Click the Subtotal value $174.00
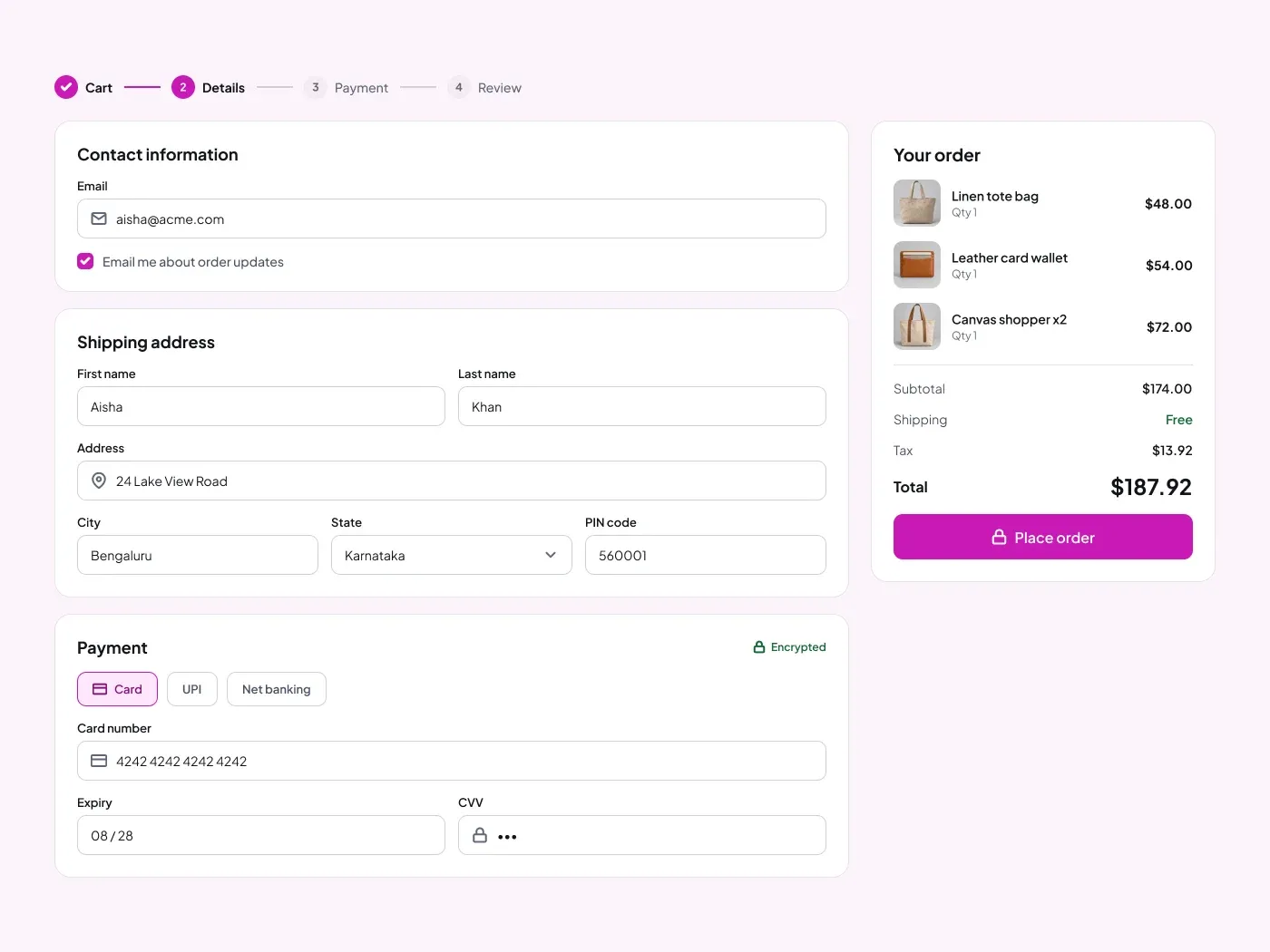The image size is (1270, 952). point(1167,389)
